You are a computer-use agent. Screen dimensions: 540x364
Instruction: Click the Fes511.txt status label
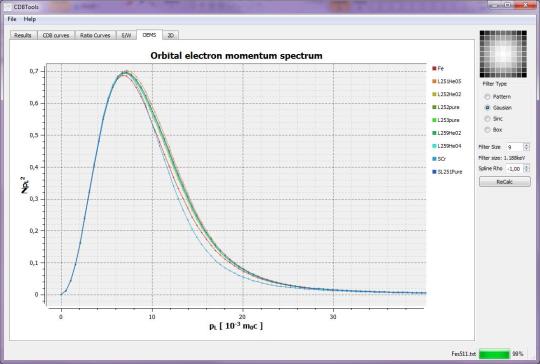464,354
